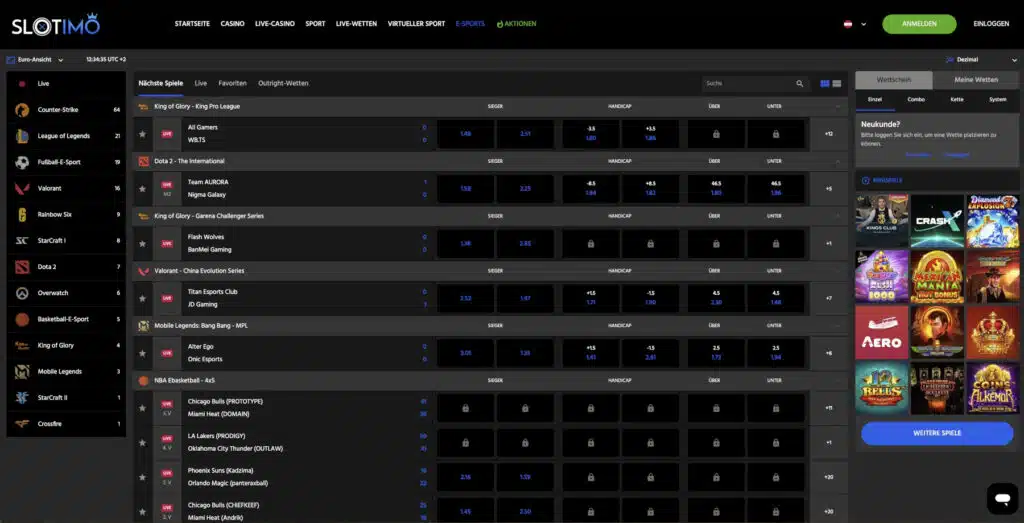Open the Rainbow Six sidebar icon

click(22, 214)
